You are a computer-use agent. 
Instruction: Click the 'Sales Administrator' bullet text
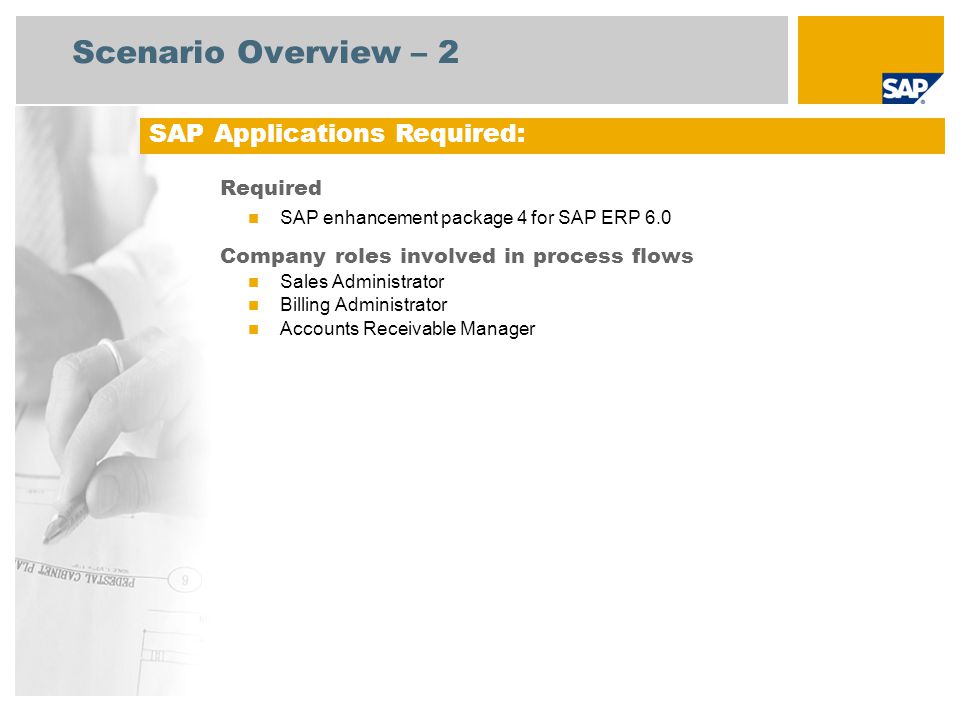[362, 282]
